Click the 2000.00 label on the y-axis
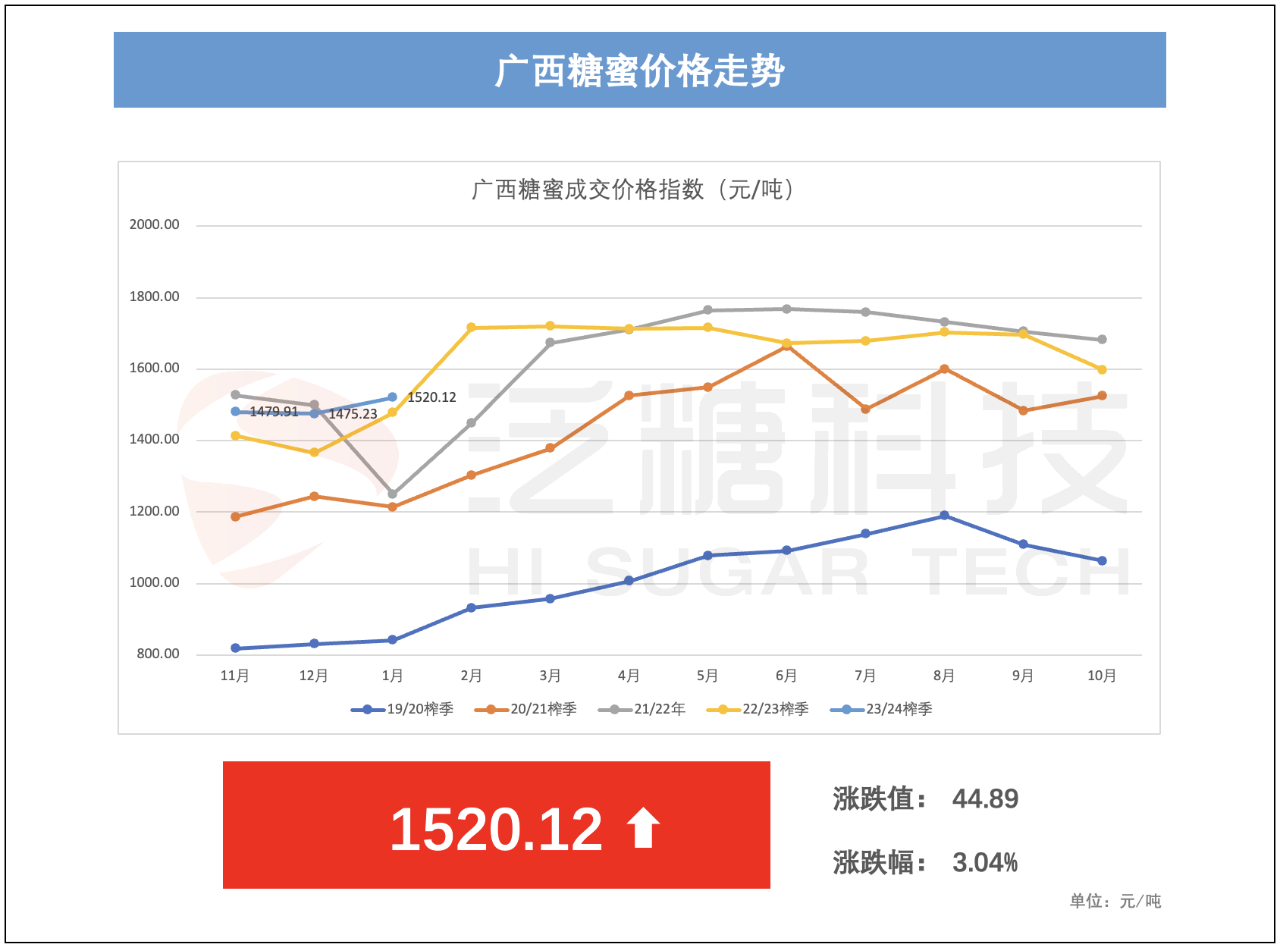Viewport: 1280px width, 947px height. click(154, 225)
